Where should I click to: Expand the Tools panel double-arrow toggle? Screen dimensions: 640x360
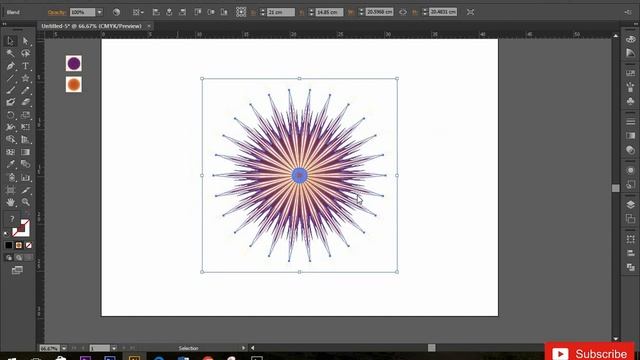coord(4,24)
